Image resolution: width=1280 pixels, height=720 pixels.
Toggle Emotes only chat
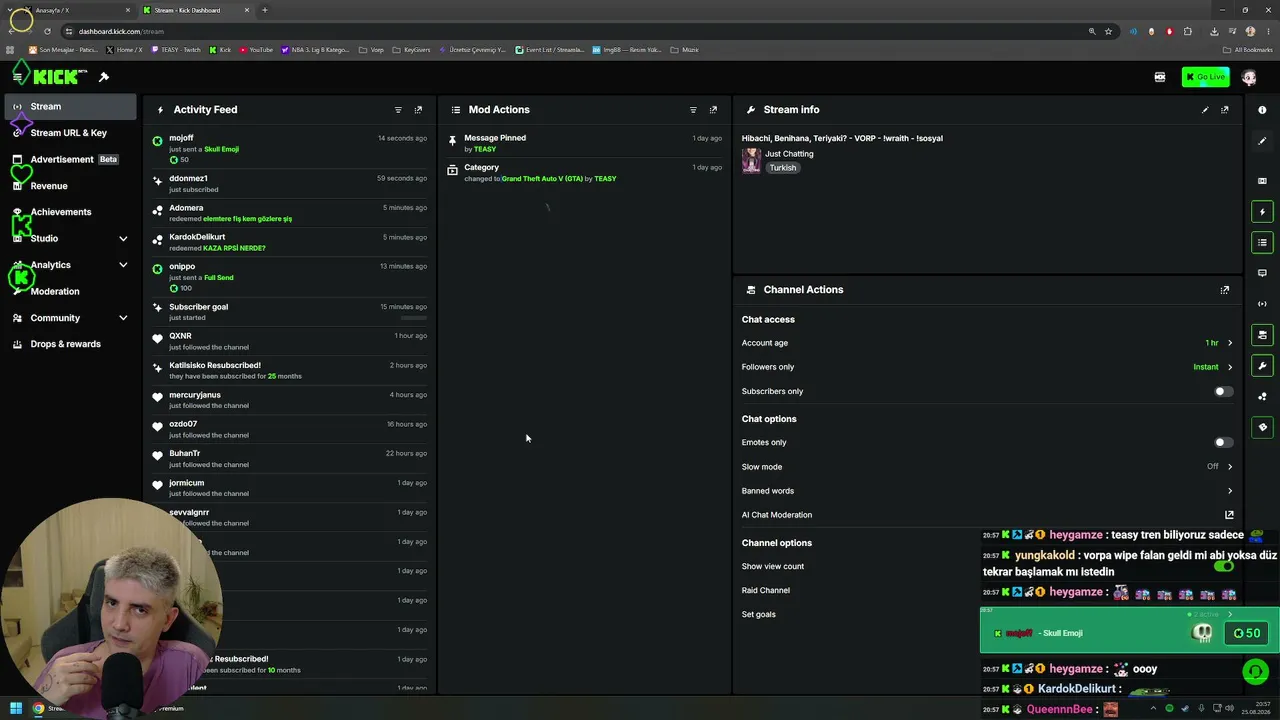(x=1223, y=442)
